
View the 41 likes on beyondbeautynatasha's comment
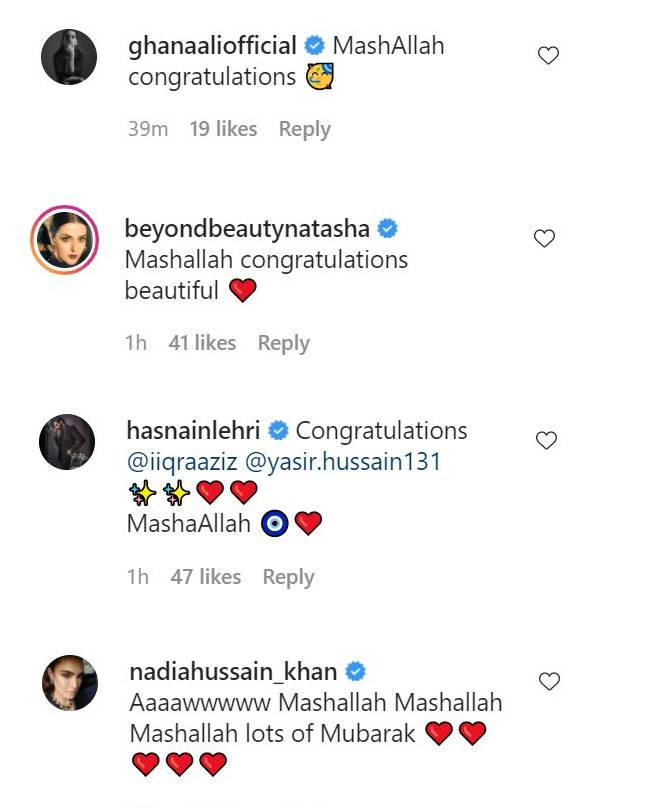click(x=202, y=343)
